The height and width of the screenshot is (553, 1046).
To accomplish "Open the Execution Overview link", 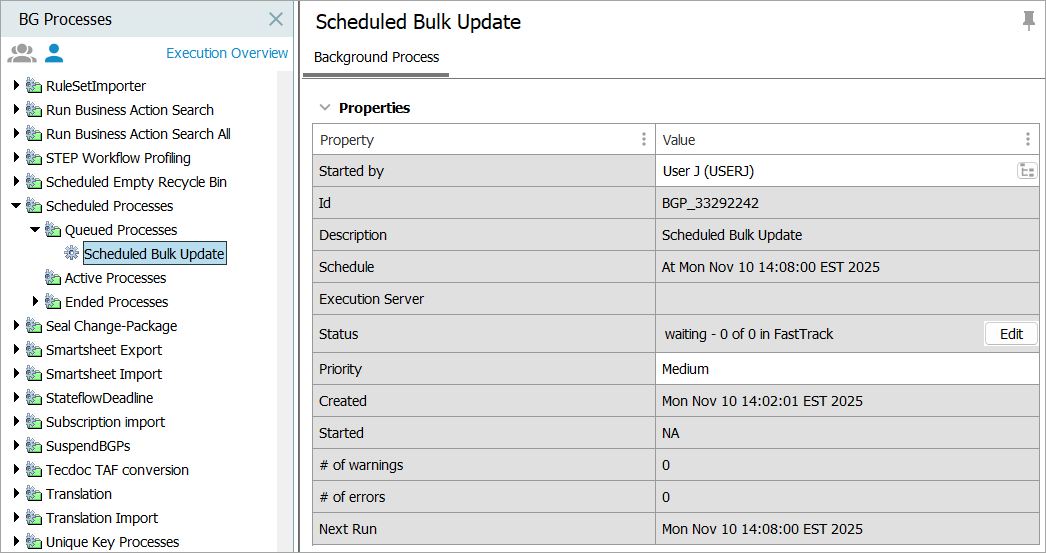I will coord(227,53).
